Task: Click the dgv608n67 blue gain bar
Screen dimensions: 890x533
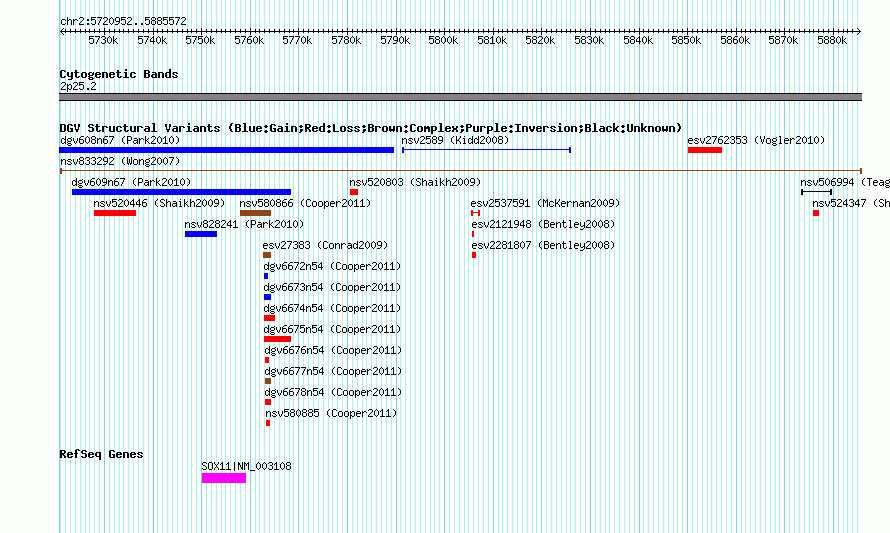Action: coord(226,150)
